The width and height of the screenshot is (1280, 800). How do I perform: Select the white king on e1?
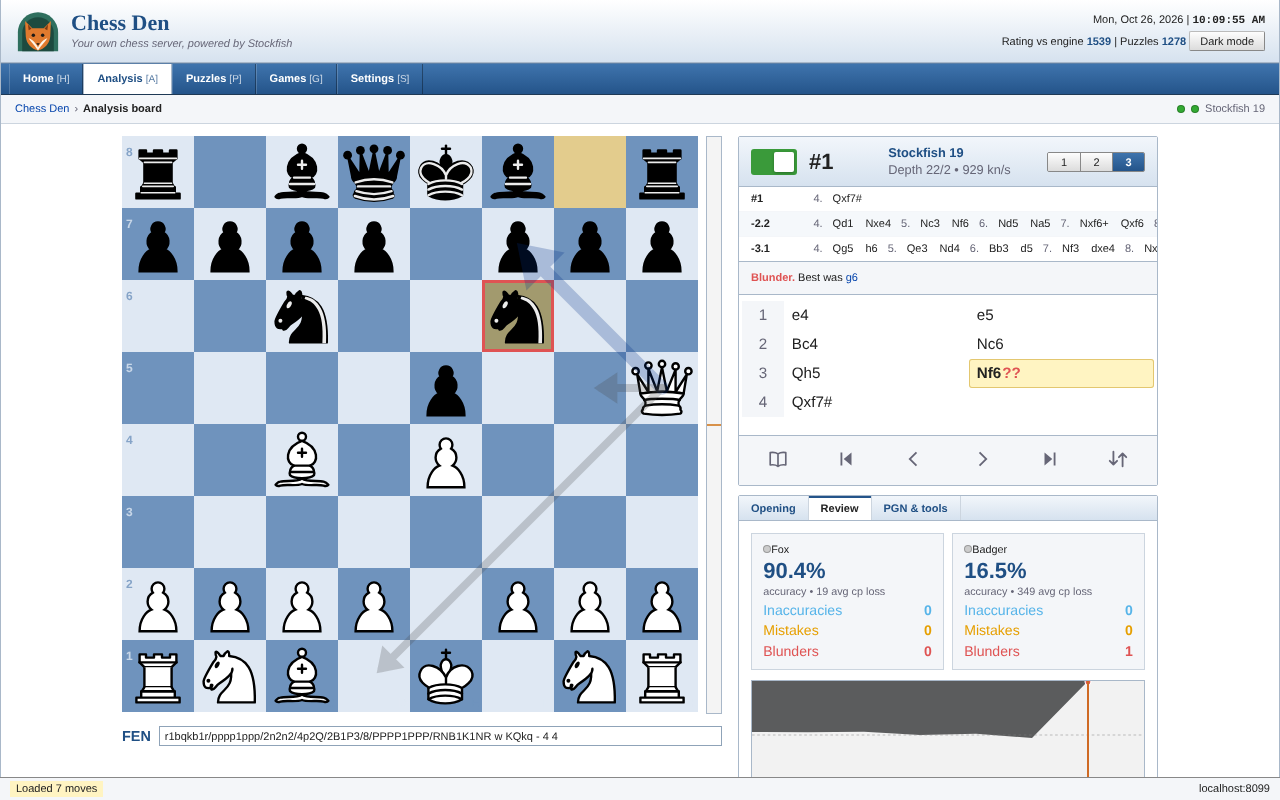pos(446,676)
